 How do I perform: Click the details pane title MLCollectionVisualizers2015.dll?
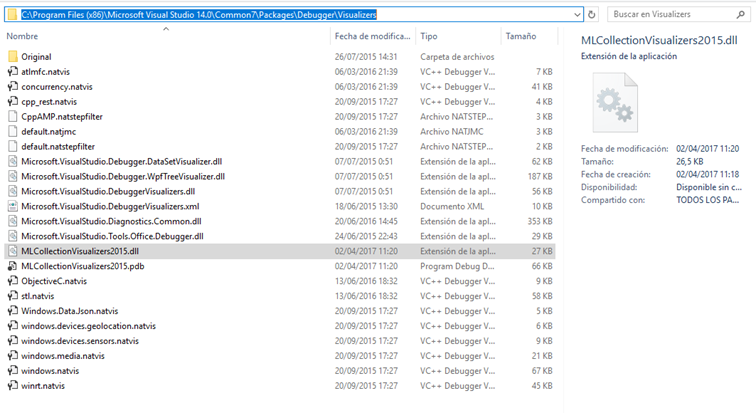coord(659,40)
